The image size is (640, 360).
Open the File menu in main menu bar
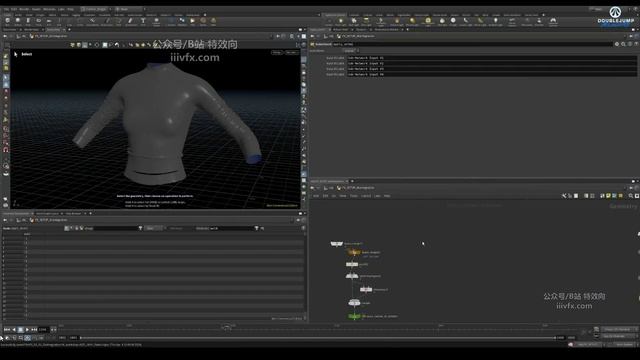coord(6,9)
